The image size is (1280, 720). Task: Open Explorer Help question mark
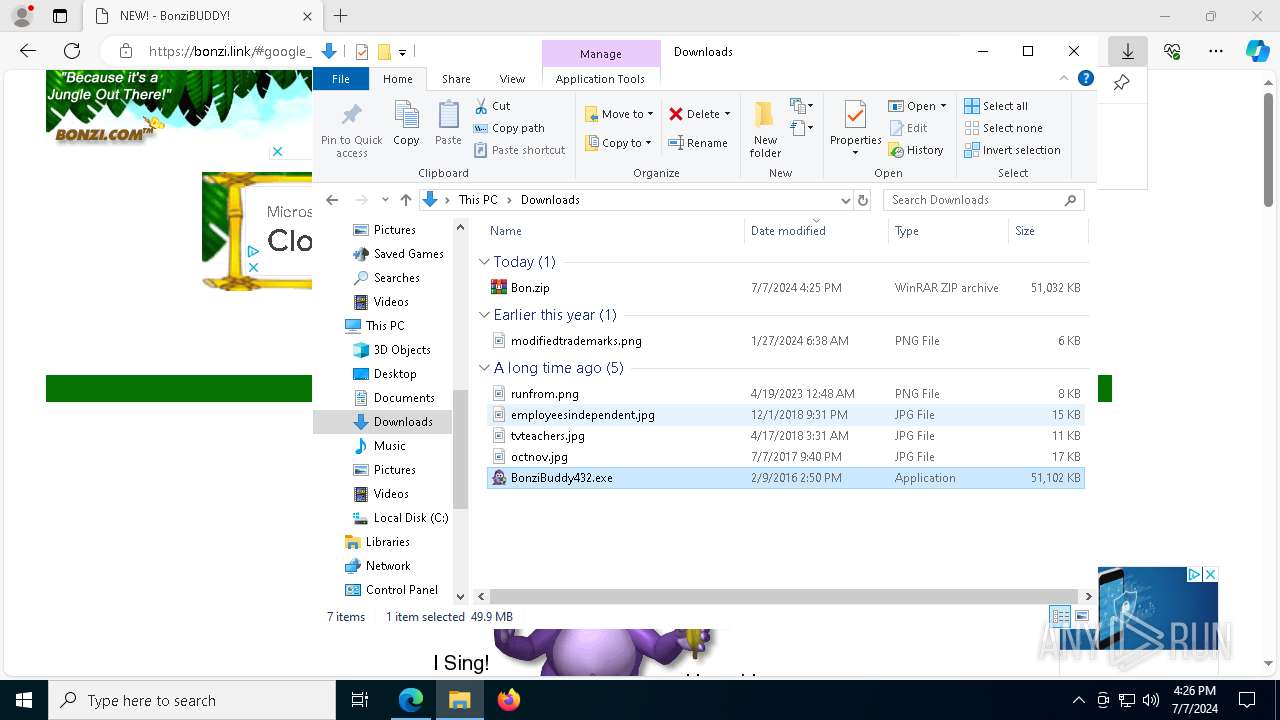(1085, 79)
